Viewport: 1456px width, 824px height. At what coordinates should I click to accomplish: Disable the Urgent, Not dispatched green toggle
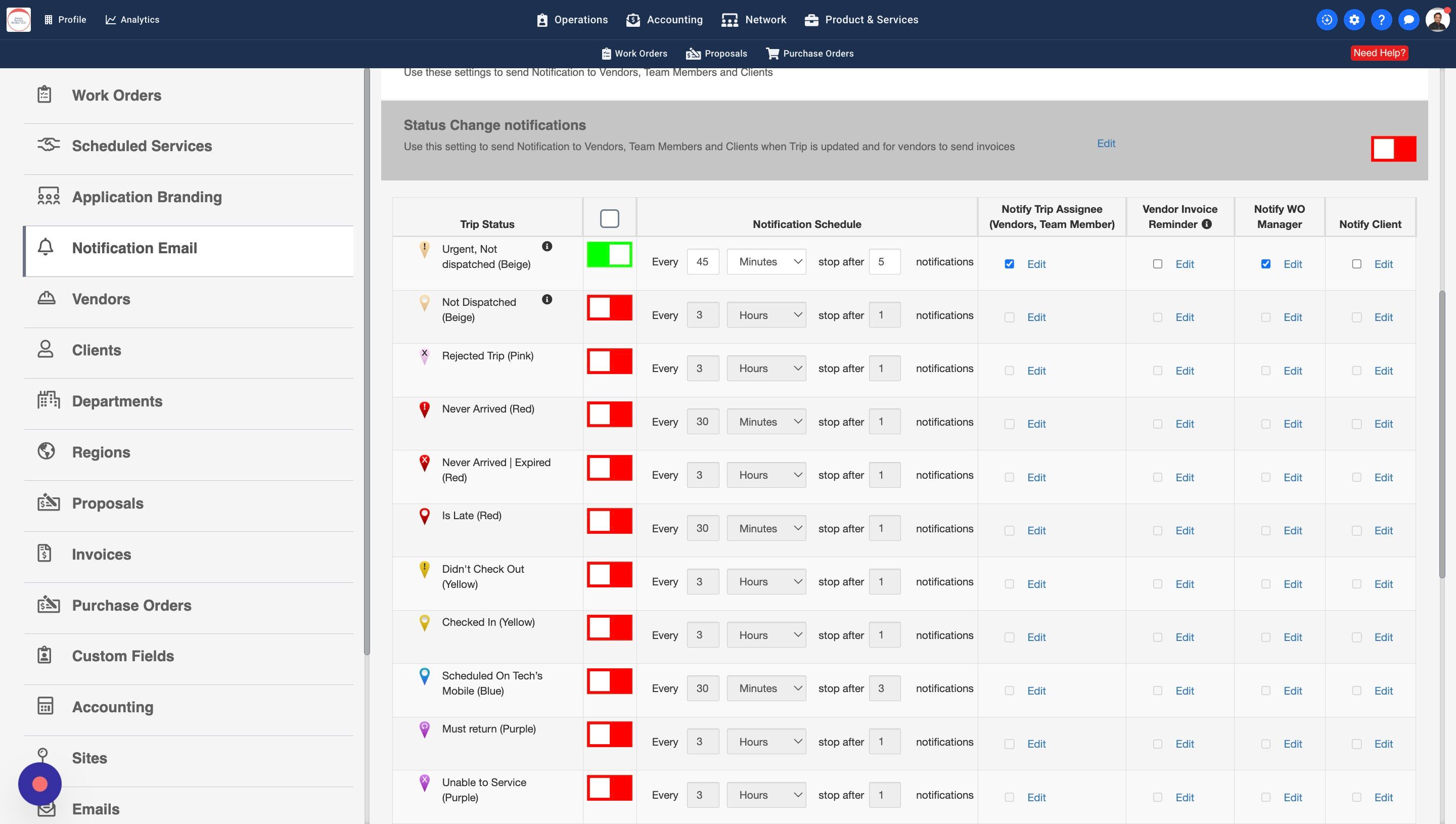pyautogui.click(x=610, y=255)
